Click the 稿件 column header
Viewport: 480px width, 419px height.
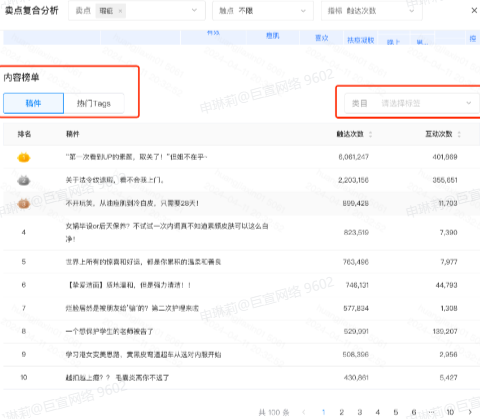tap(72, 134)
